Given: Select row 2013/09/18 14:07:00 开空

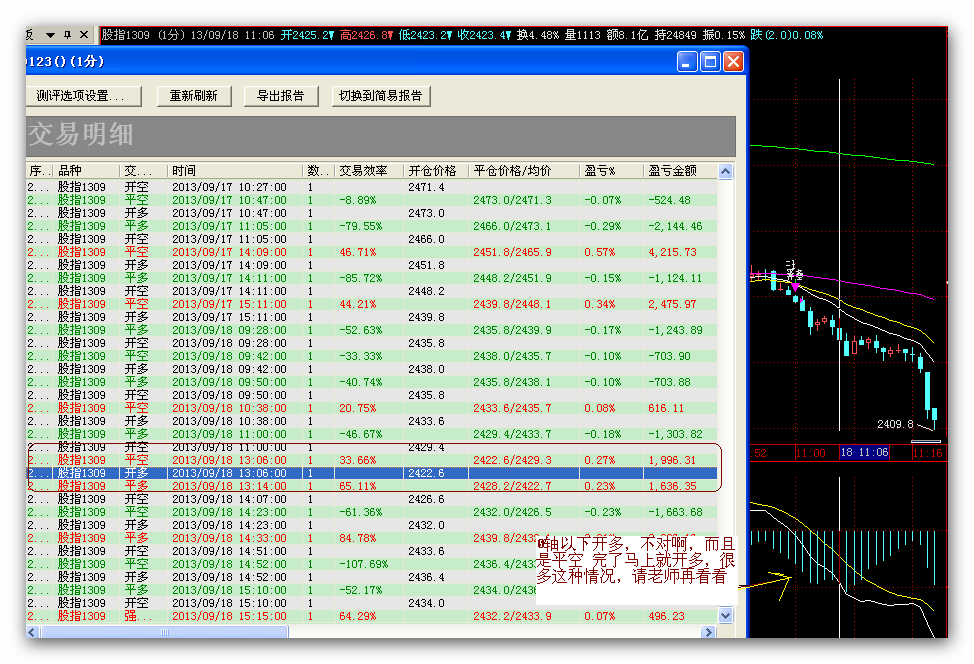Looking at the screenshot, I should tap(371, 499).
